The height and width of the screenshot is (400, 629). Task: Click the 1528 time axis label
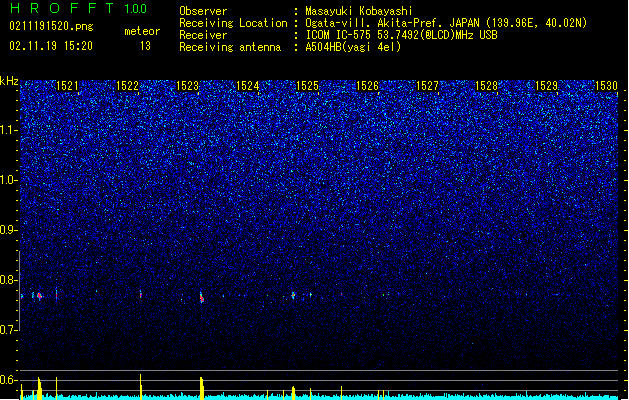click(486, 86)
